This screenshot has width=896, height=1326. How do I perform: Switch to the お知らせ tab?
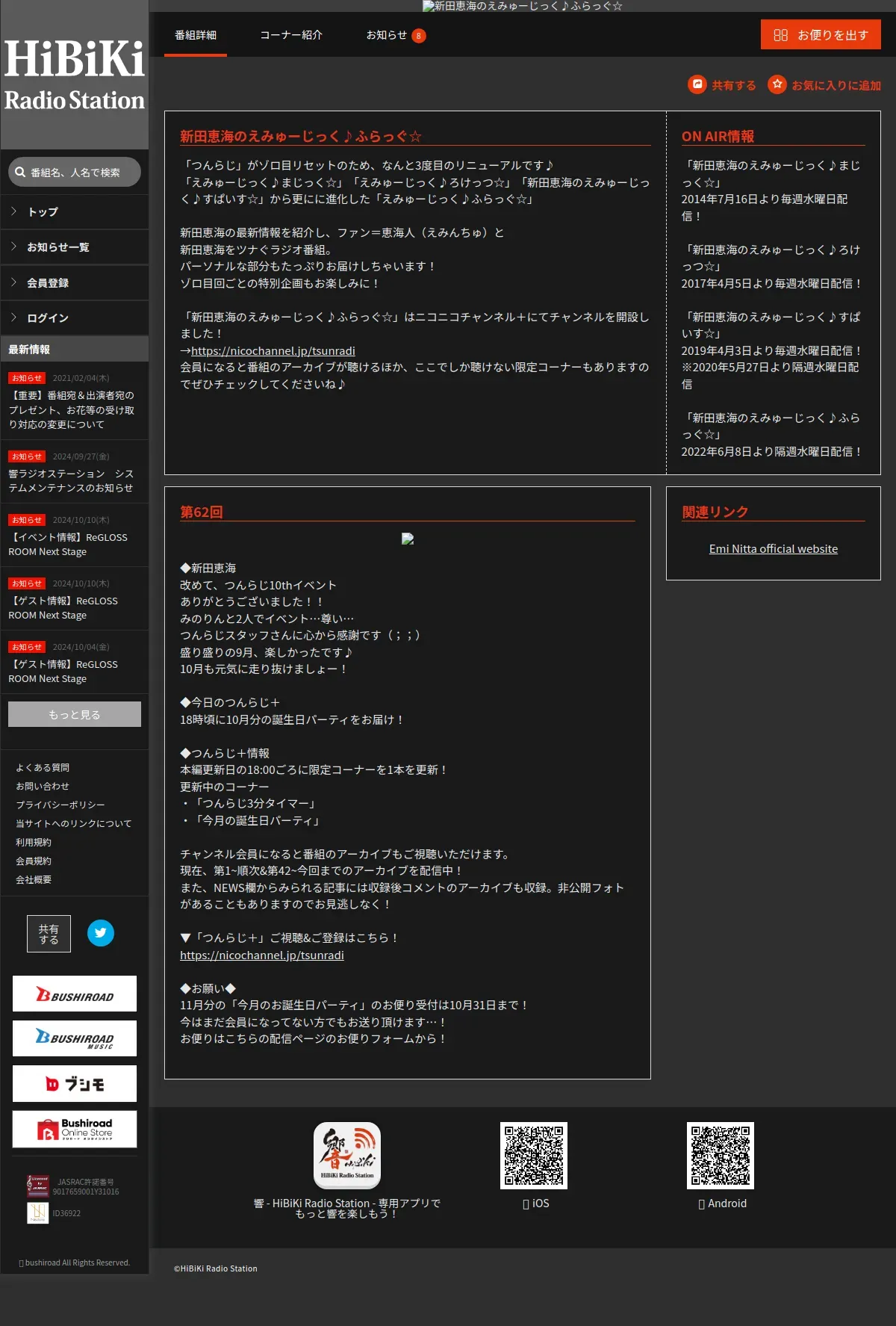coord(396,35)
